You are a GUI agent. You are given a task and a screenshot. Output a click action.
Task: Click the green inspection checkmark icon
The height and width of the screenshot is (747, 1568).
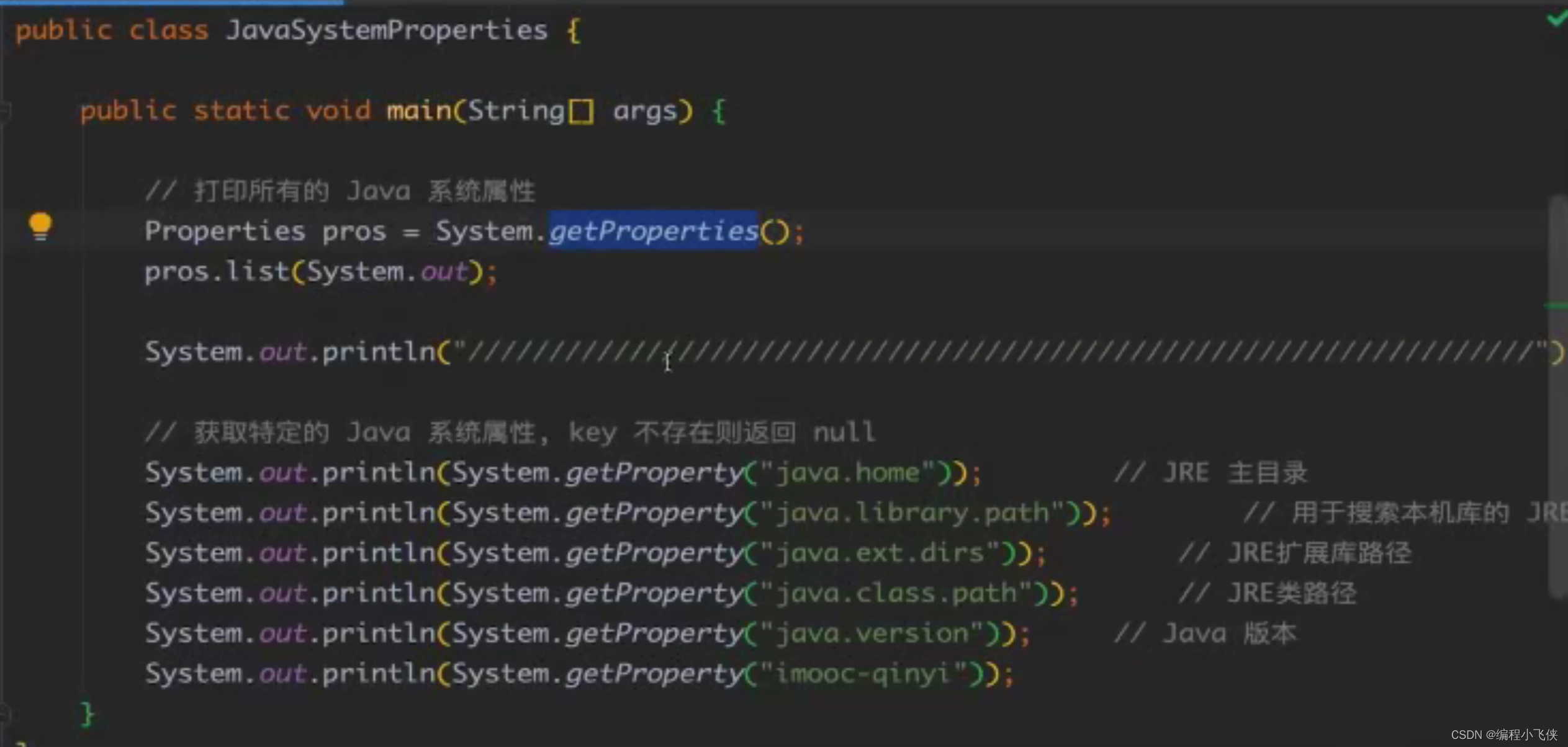(x=1557, y=18)
